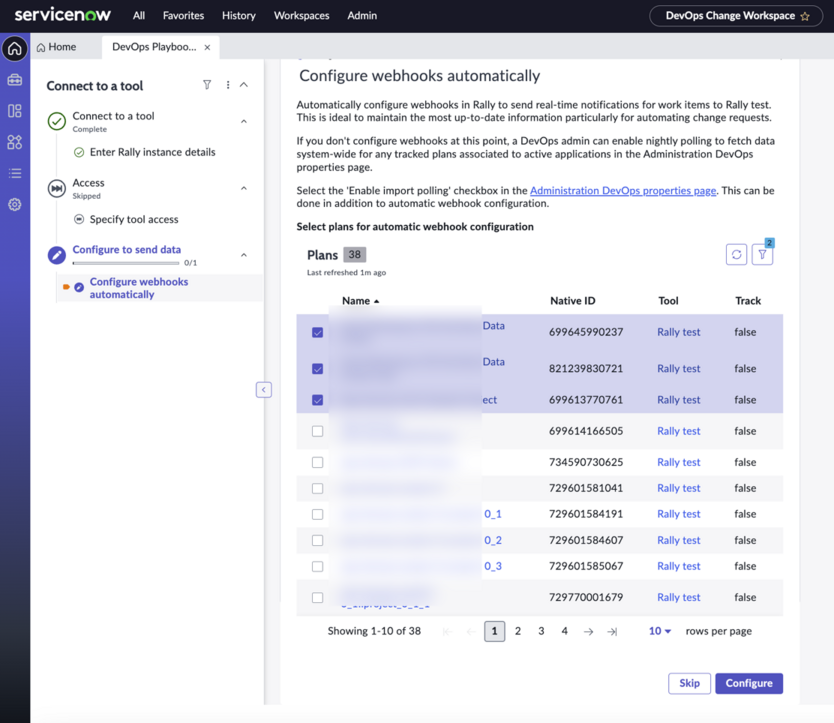The width and height of the screenshot is (834, 723).
Task: Click the Native ID column header
Action: point(572,301)
